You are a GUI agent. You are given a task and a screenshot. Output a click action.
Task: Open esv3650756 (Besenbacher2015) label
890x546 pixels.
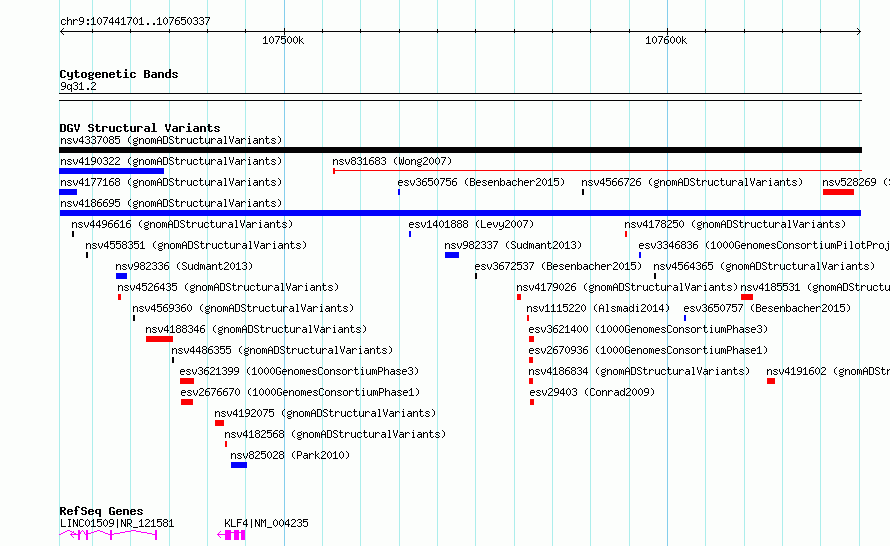tap(481, 182)
